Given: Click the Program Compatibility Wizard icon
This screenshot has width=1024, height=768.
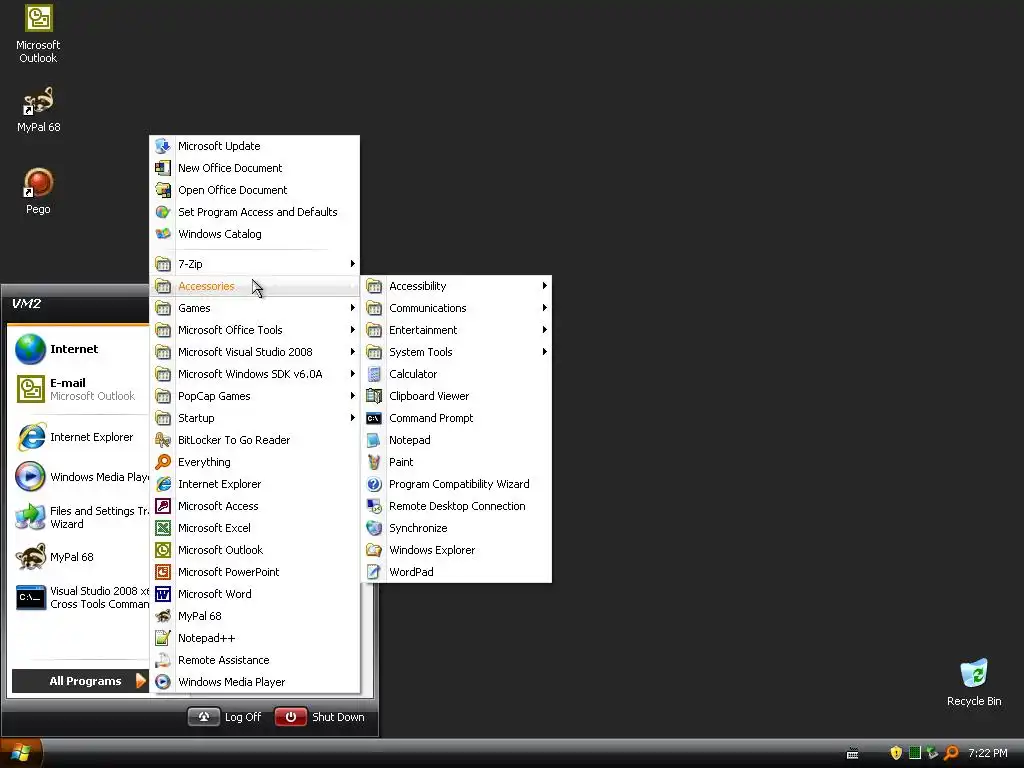Looking at the screenshot, I should click(374, 484).
